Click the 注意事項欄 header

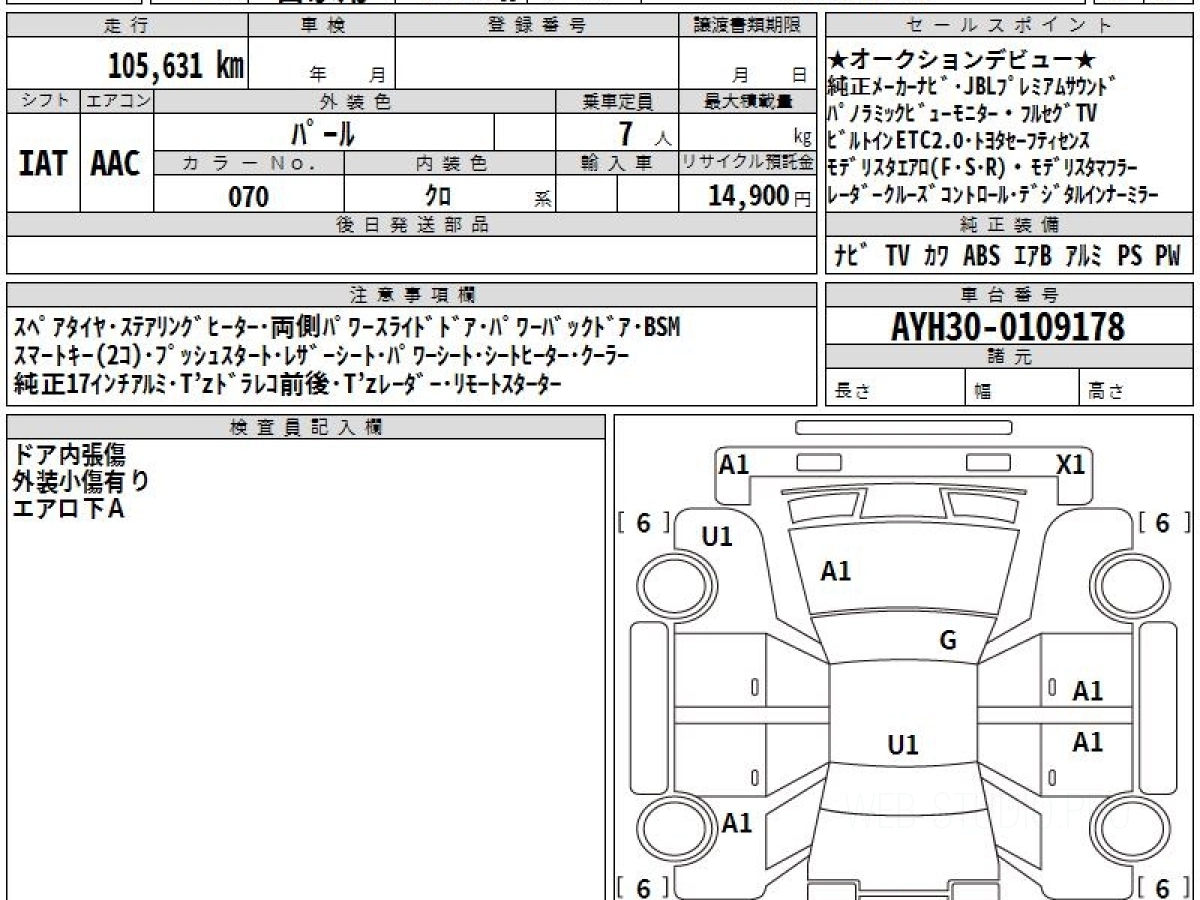tap(412, 295)
